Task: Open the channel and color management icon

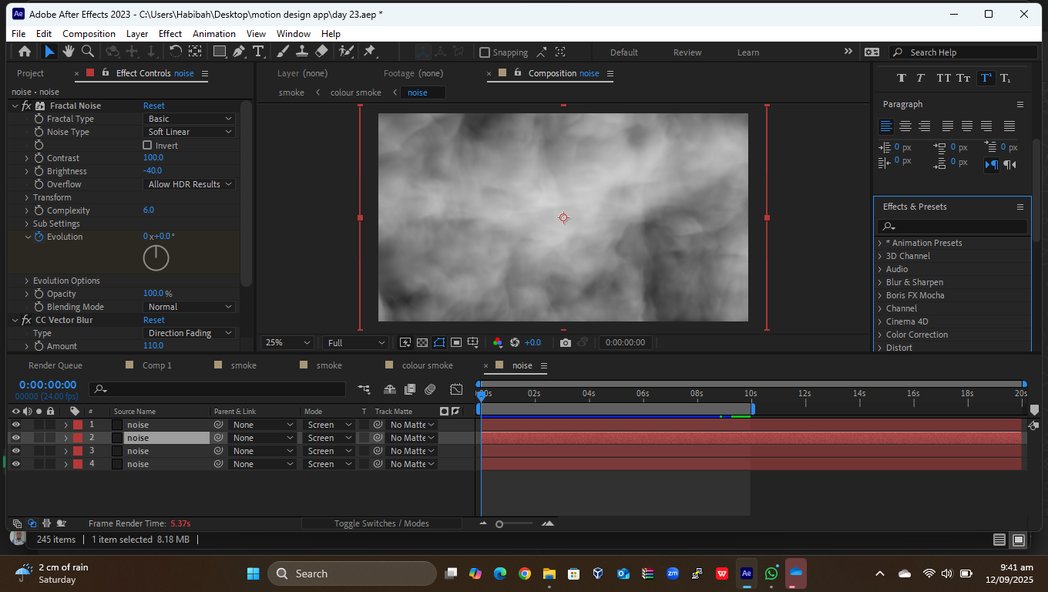Action: tap(497, 342)
